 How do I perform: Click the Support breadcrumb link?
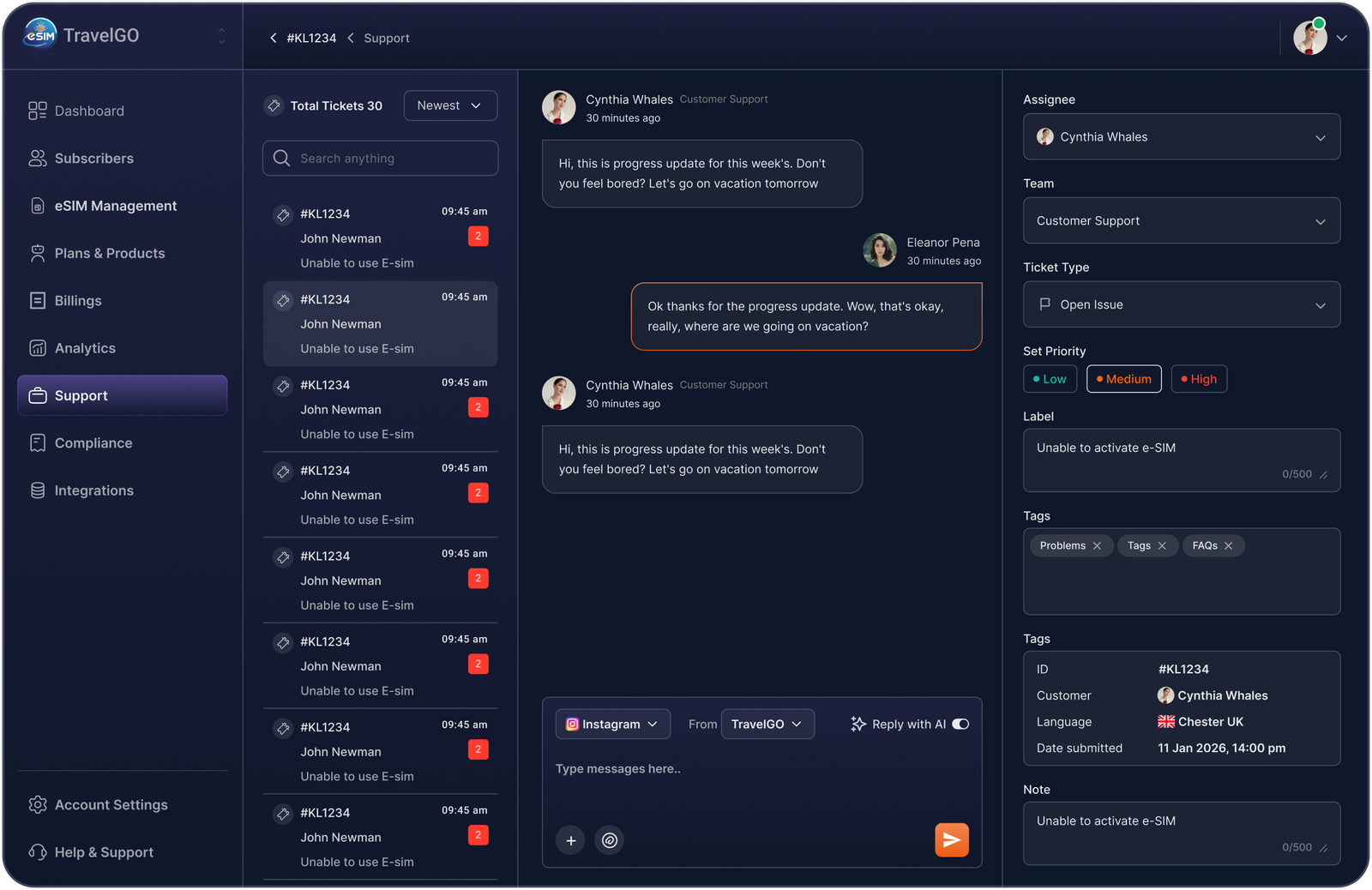(387, 38)
